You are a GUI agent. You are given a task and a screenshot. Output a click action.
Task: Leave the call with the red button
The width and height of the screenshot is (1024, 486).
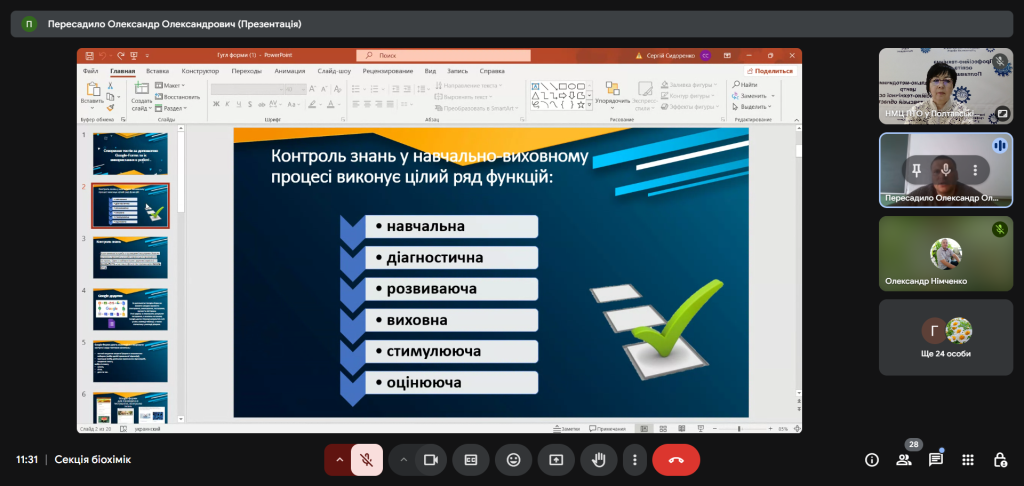[x=676, y=460]
